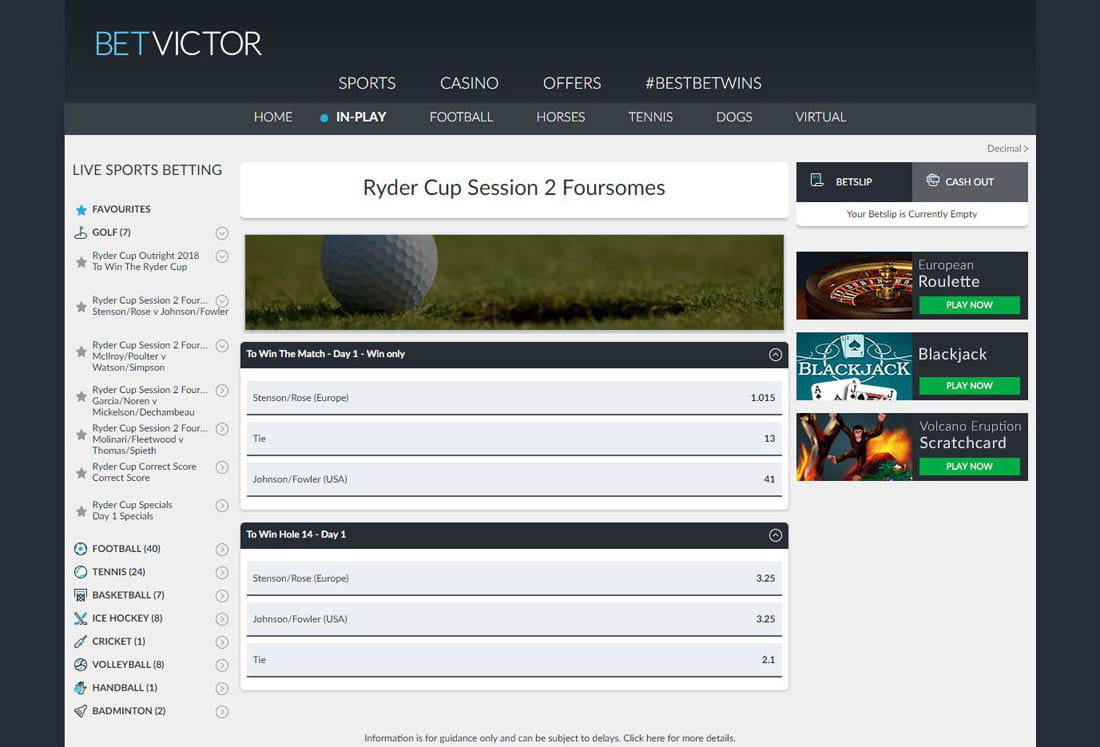1100x747 pixels.
Task: Click the golf ball banner image
Action: tap(514, 282)
